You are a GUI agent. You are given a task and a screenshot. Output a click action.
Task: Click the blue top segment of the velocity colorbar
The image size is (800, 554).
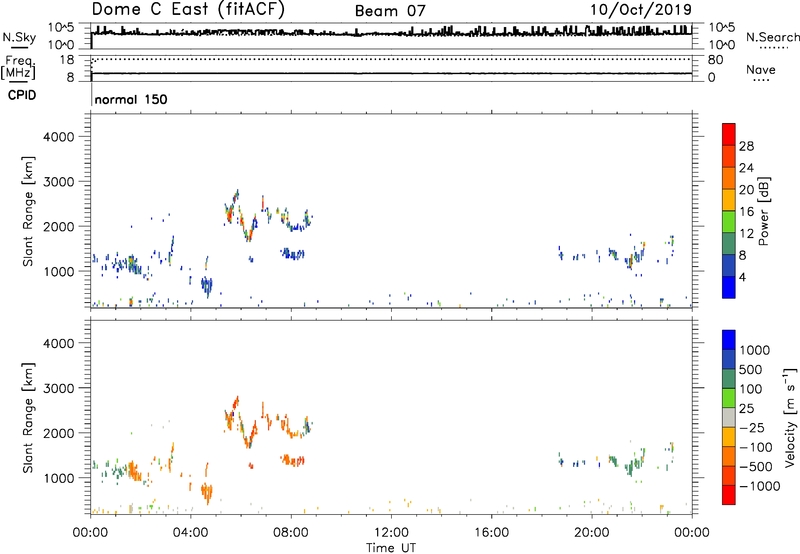729,340
